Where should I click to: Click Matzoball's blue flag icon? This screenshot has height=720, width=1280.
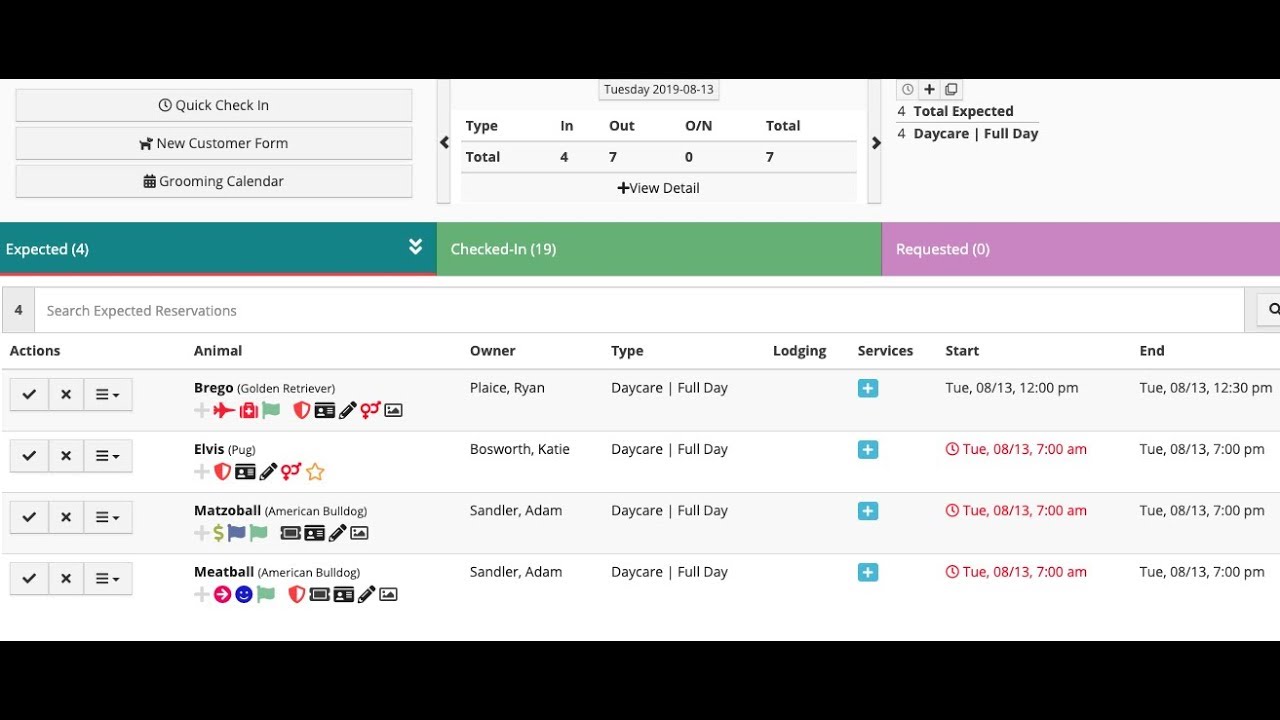click(x=236, y=533)
